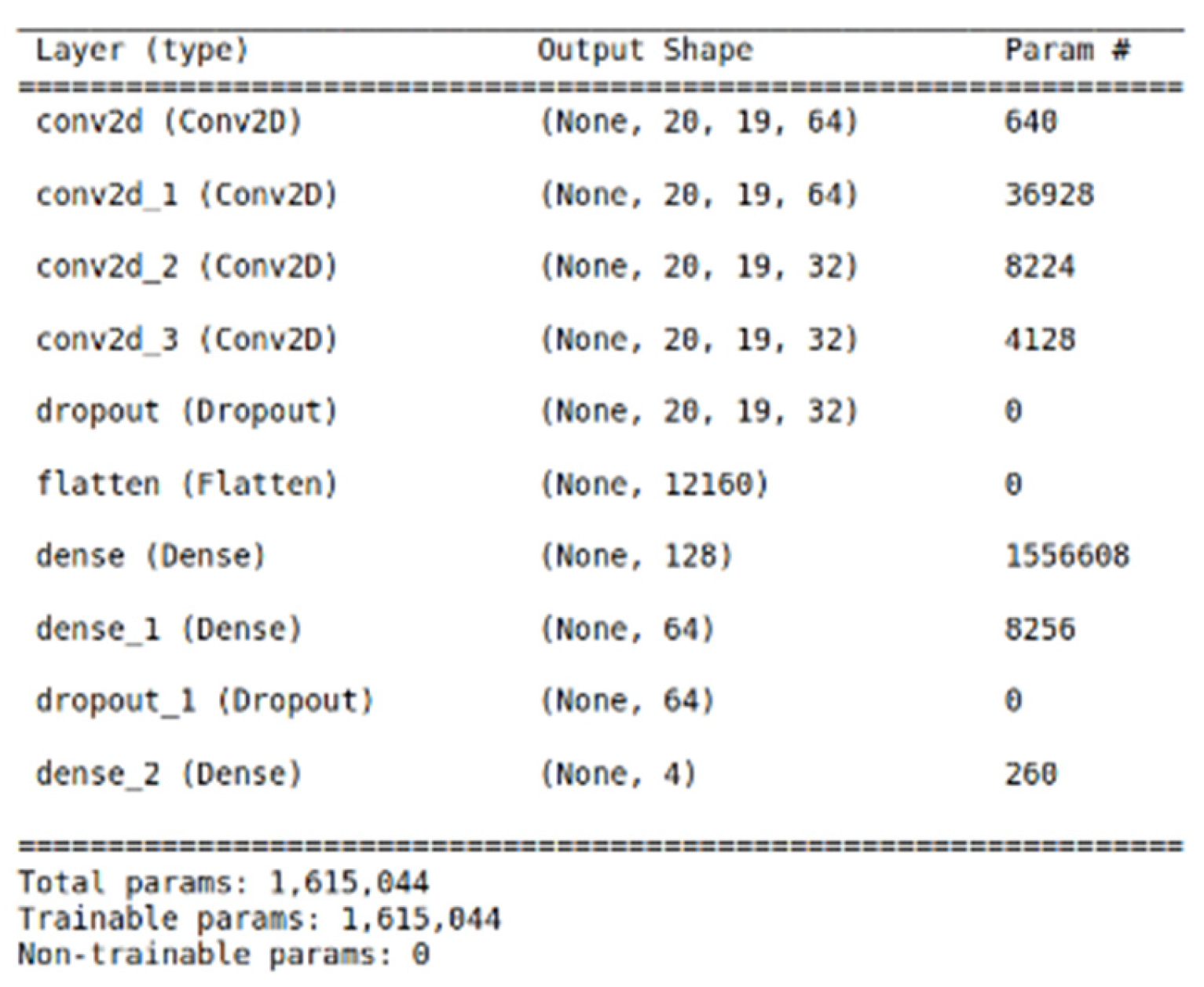Click the output shape in the dropout_1 row
This screenshot has height=987, width=1204.
point(627,701)
